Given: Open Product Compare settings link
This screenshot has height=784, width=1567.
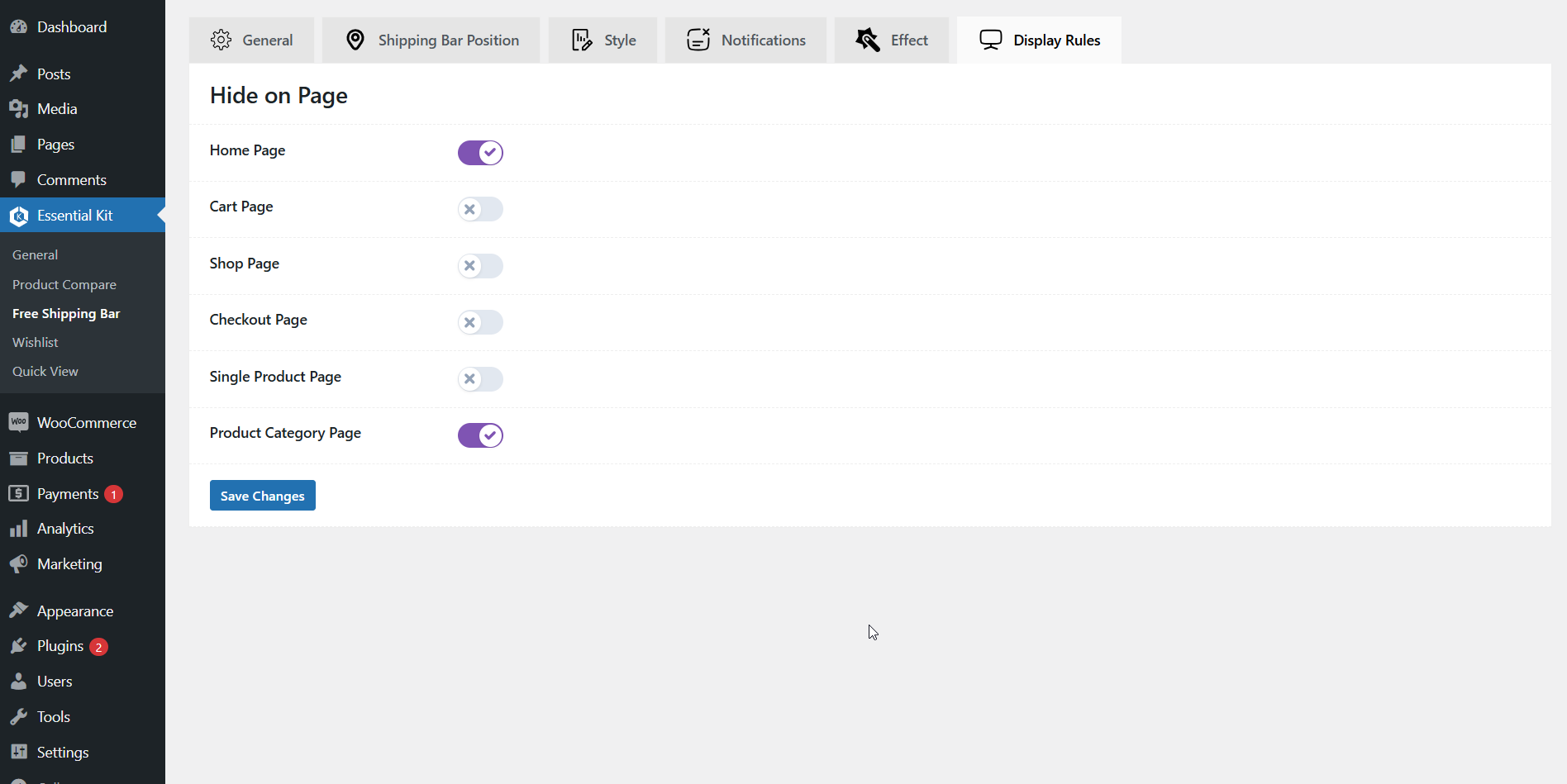Looking at the screenshot, I should point(64,284).
